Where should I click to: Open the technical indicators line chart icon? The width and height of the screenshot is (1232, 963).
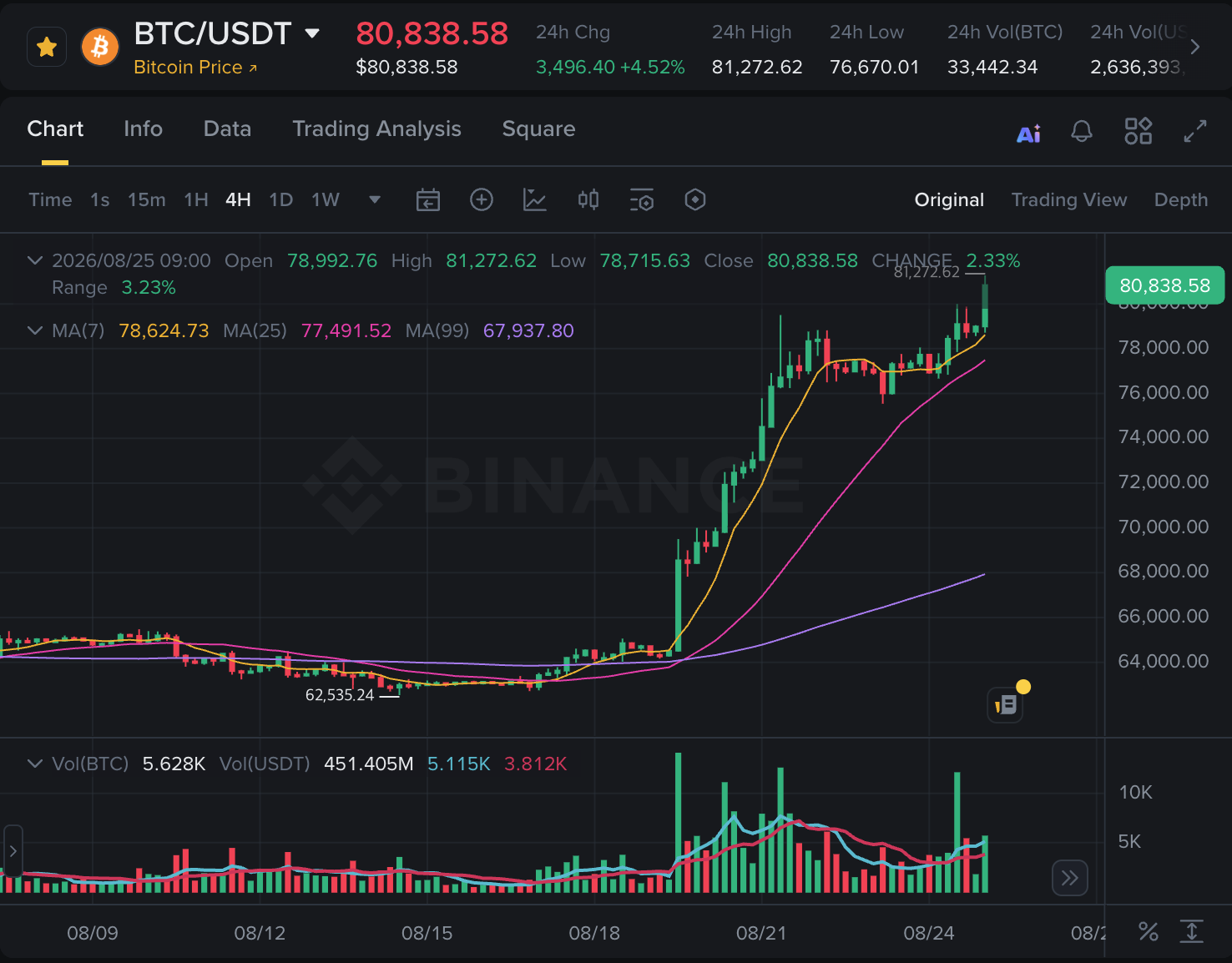(535, 199)
